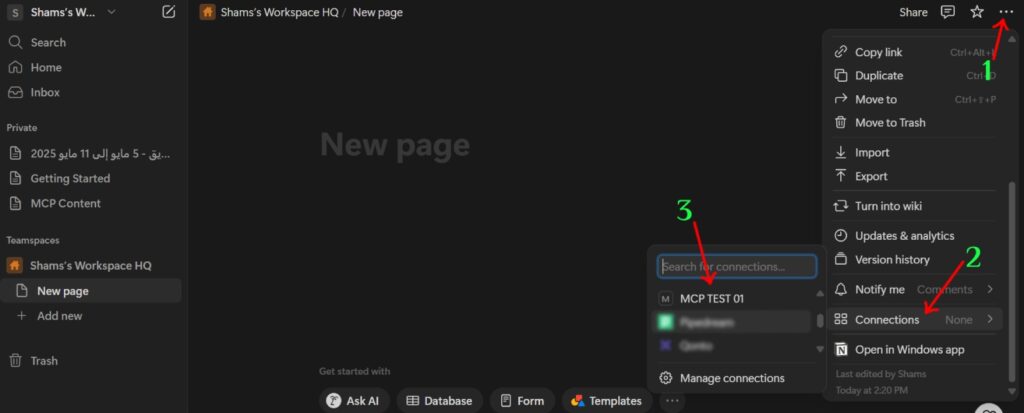
Task: Start with the Database option
Action: [x=440, y=401]
